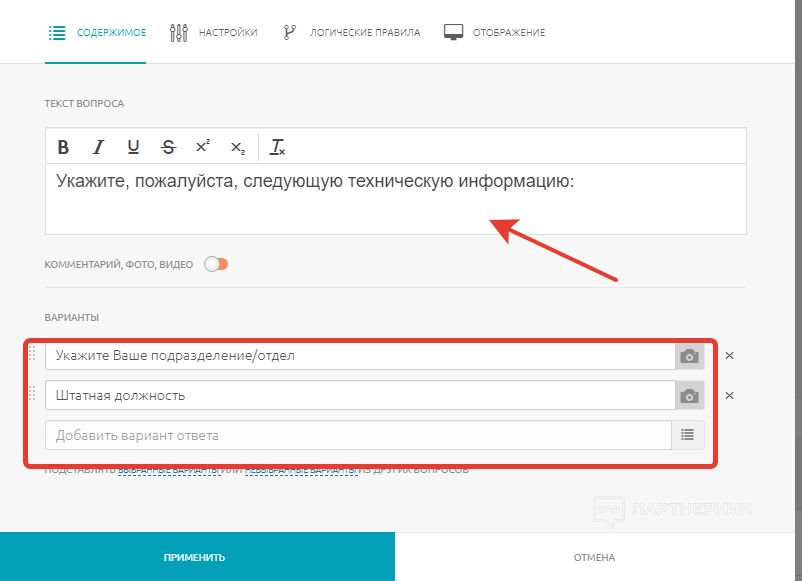The width and height of the screenshot is (802, 581).
Task: Switch to the 'Настройки' tab
Action: (213, 32)
